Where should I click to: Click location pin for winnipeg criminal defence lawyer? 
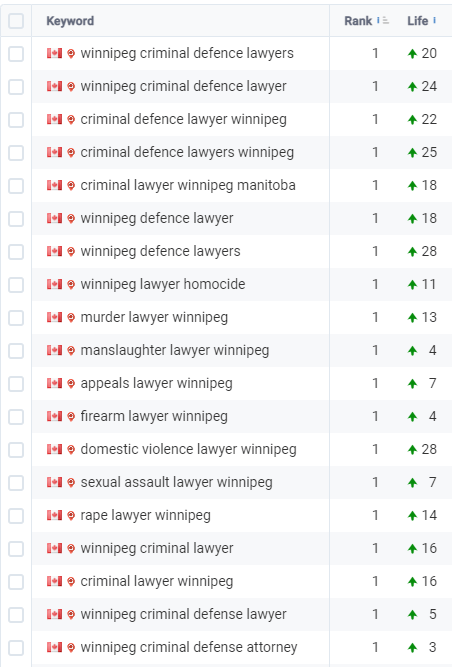71,86
